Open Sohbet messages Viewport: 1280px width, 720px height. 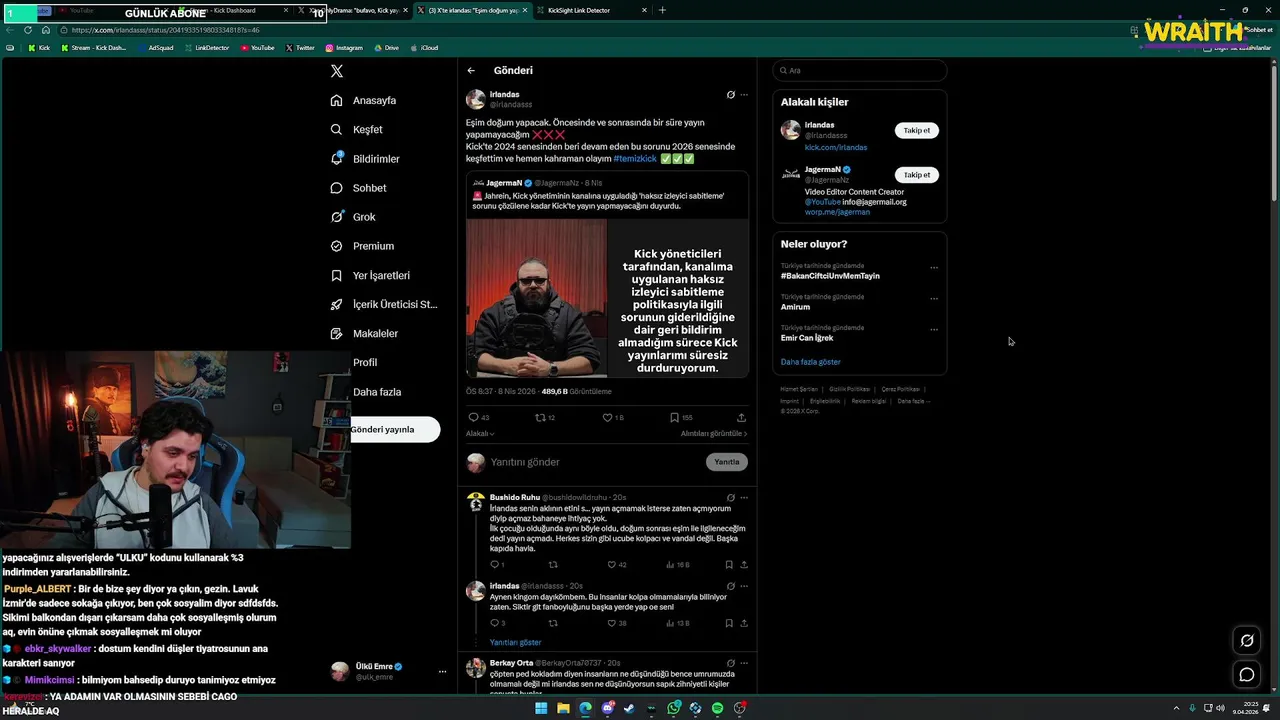point(358,188)
